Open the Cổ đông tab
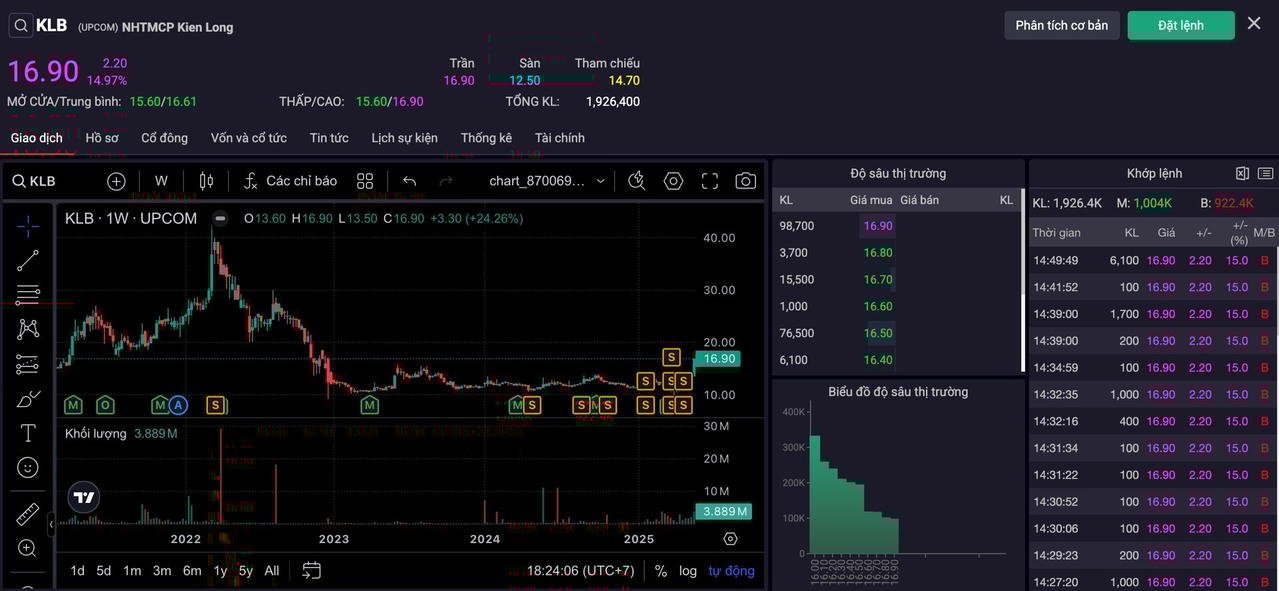 pos(164,138)
